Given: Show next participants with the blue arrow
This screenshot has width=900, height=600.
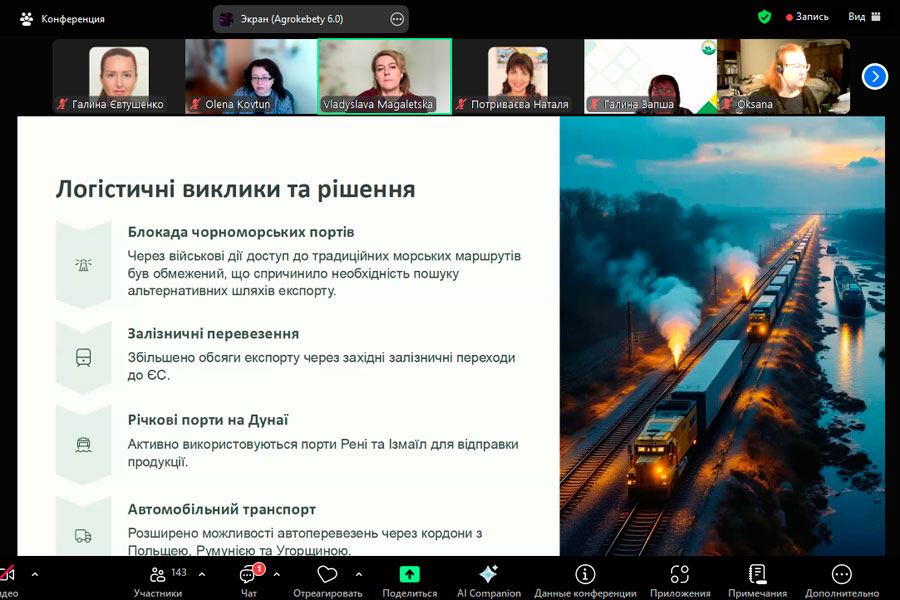Looking at the screenshot, I should pyautogui.click(x=874, y=76).
